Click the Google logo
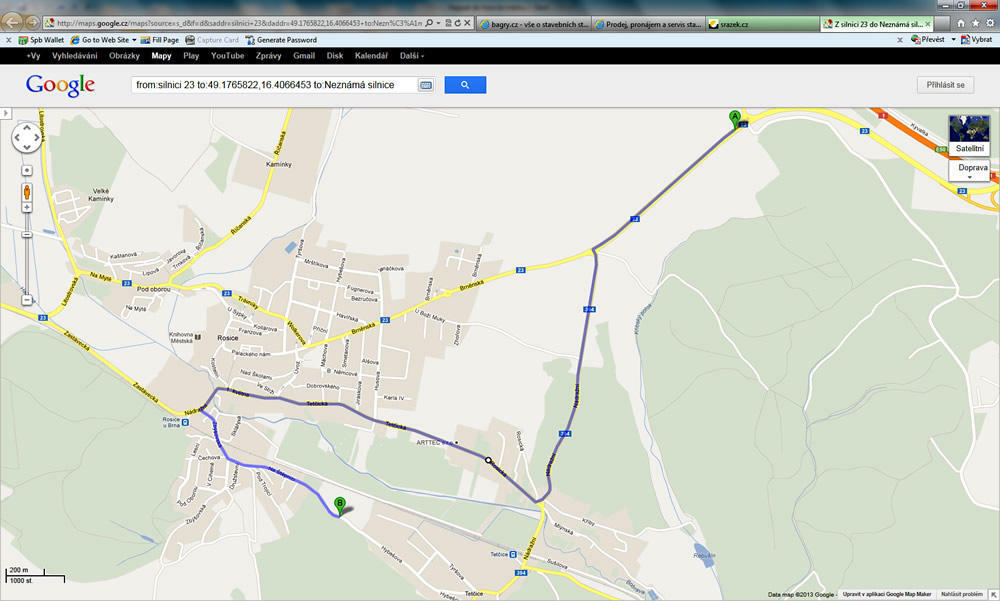The width and height of the screenshot is (1000, 601). pos(61,85)
